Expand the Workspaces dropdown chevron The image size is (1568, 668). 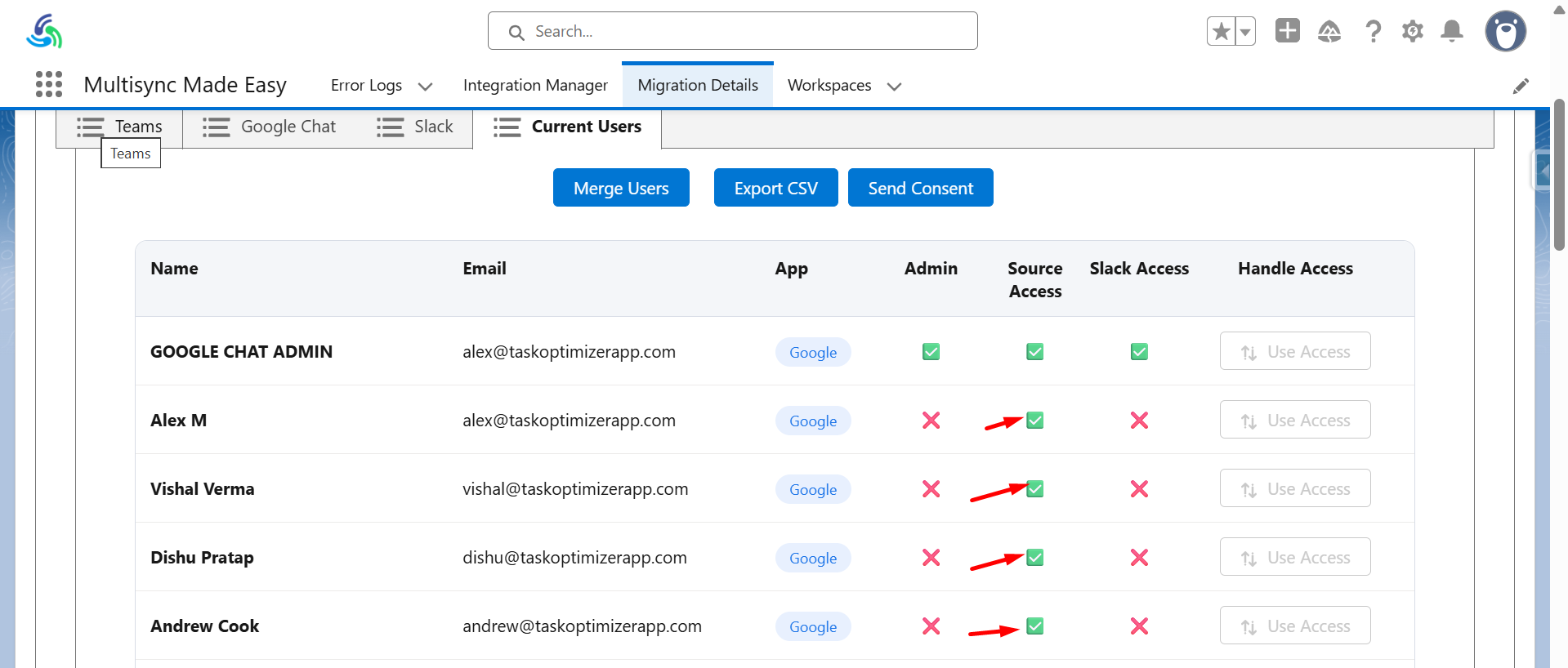(x=894, y=86)
